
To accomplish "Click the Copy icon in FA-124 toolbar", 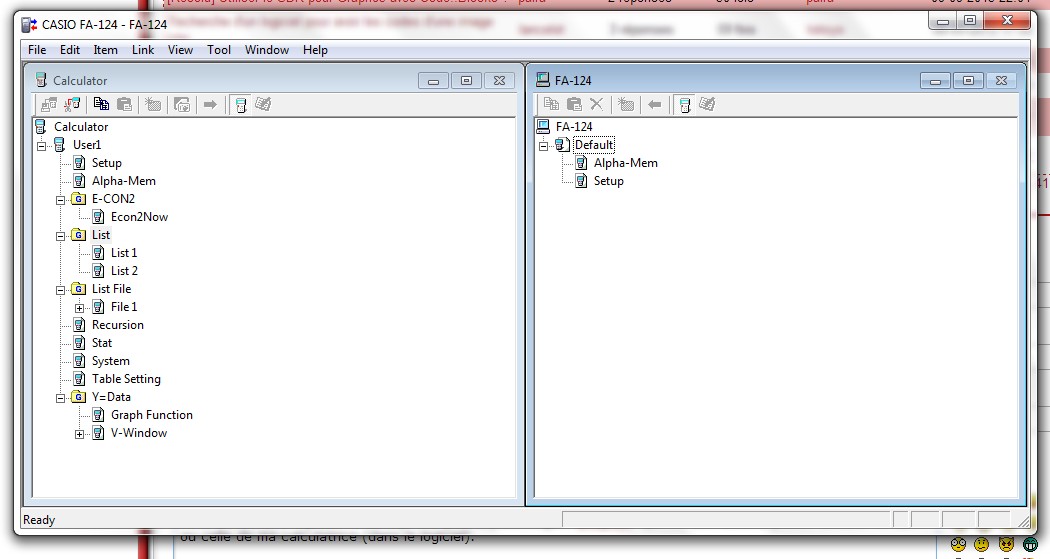I will (551, 104).
